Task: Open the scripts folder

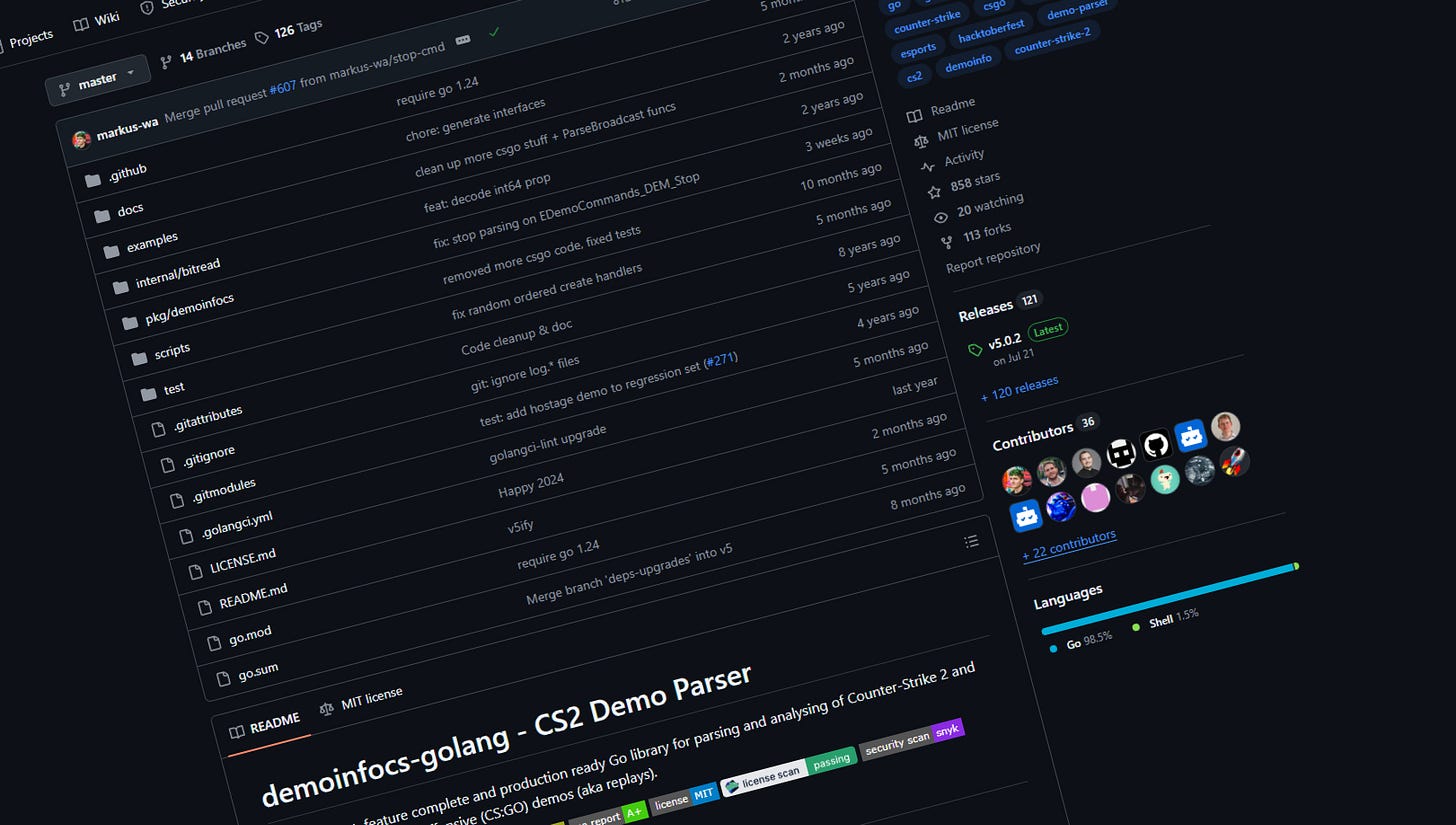Action: [x=172, y=352]
